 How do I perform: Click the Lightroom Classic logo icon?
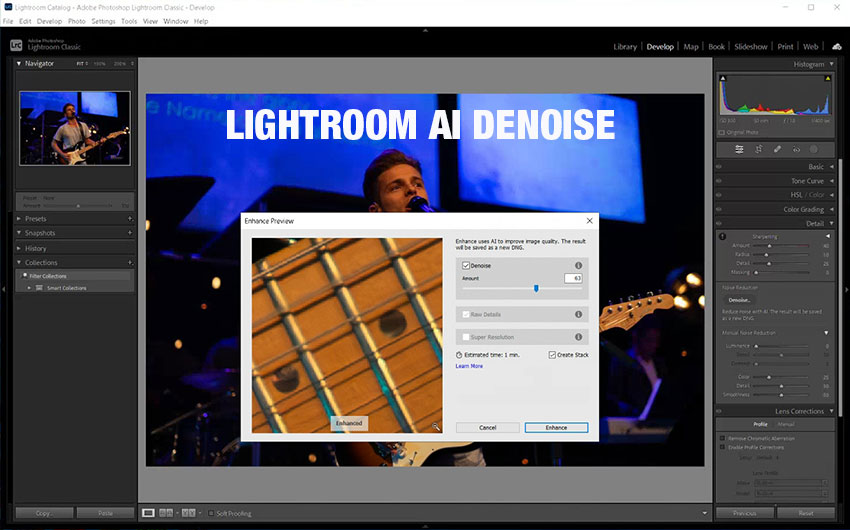16,46
